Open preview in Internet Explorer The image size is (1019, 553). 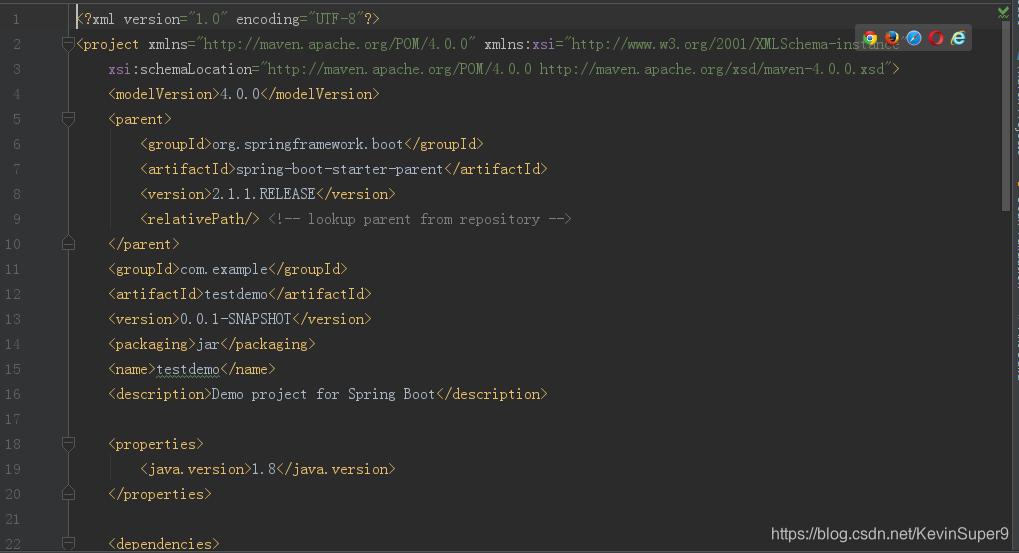958,38
